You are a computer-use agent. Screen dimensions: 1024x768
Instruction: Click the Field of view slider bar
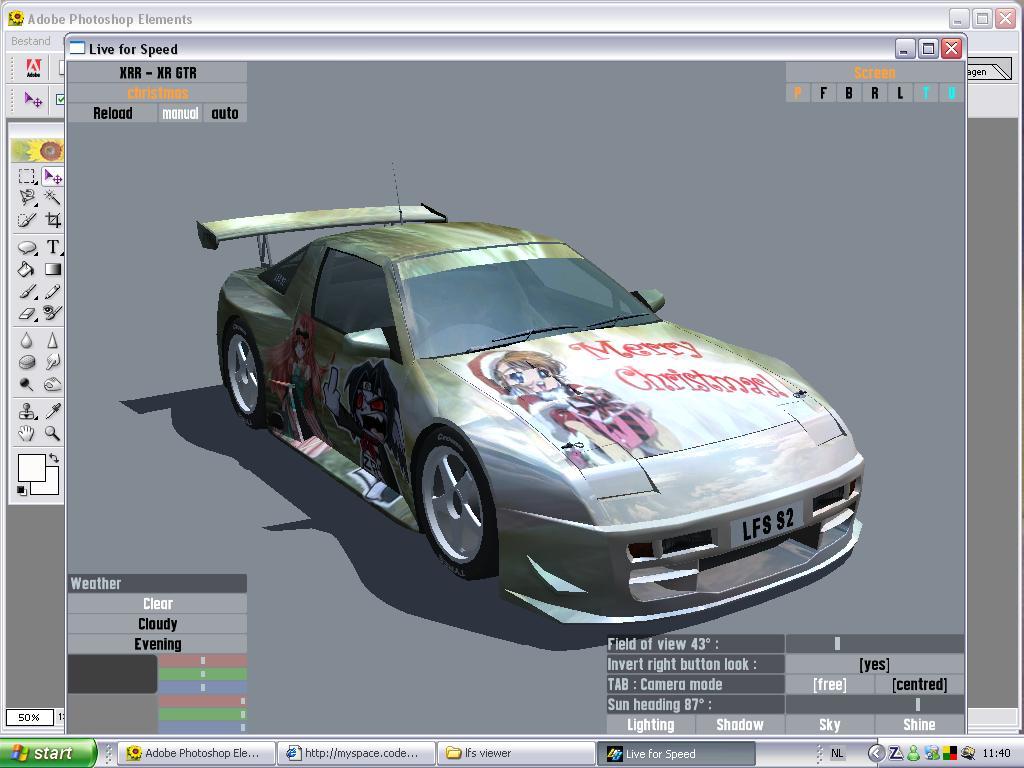tap(874, 644)
